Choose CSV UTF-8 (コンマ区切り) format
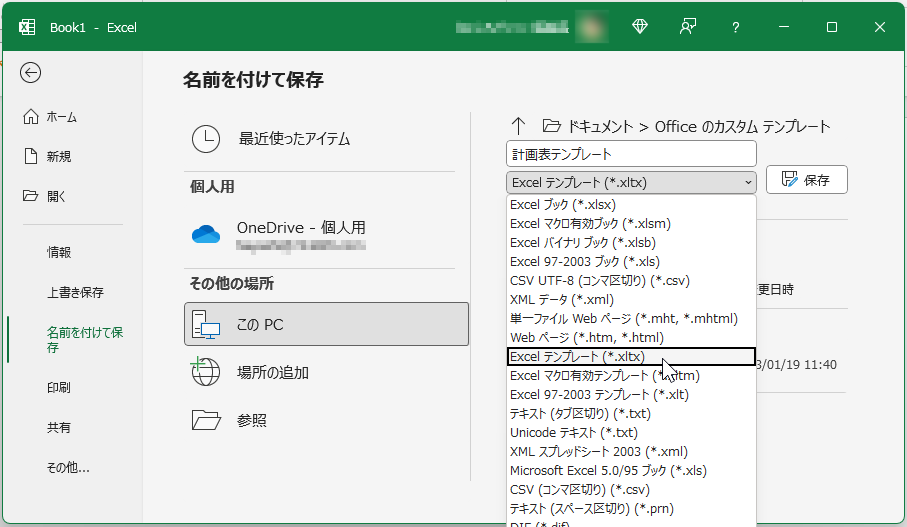The height and width of the screenshot is (527, 907). 631,281
